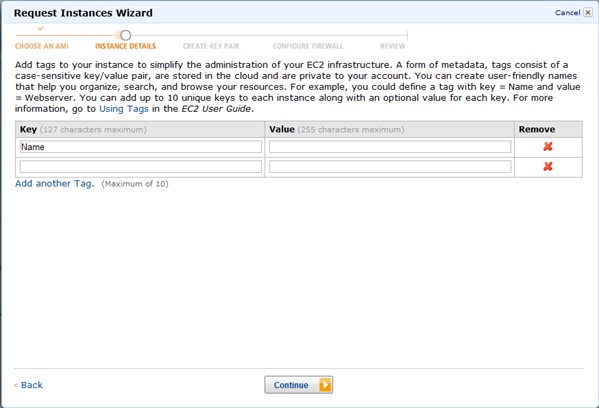This screenshot has width=599, height=408.
Task: Open the Using Tags link
Action: (124, 109)
